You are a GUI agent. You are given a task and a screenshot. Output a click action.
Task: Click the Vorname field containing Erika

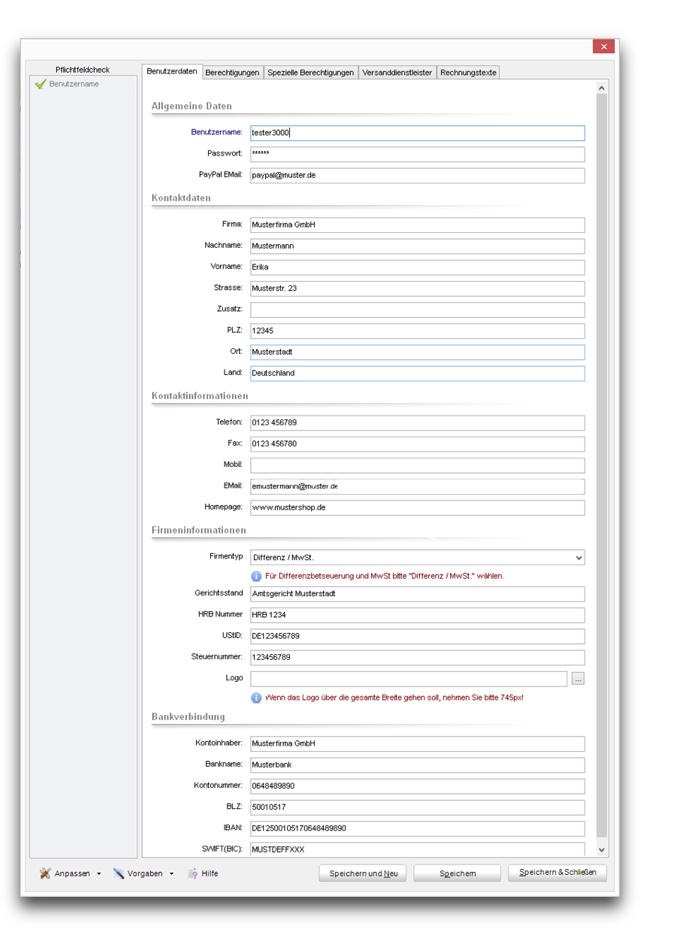pos(417,267)
